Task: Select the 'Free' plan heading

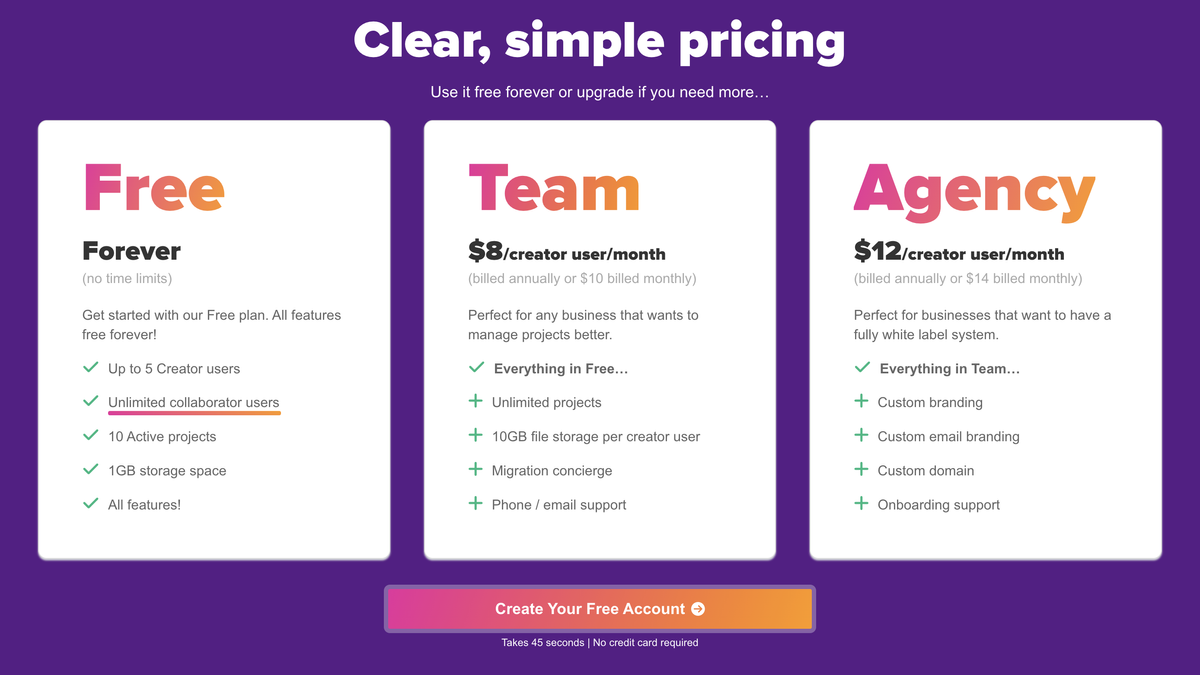Action: [x=154, y=188]
